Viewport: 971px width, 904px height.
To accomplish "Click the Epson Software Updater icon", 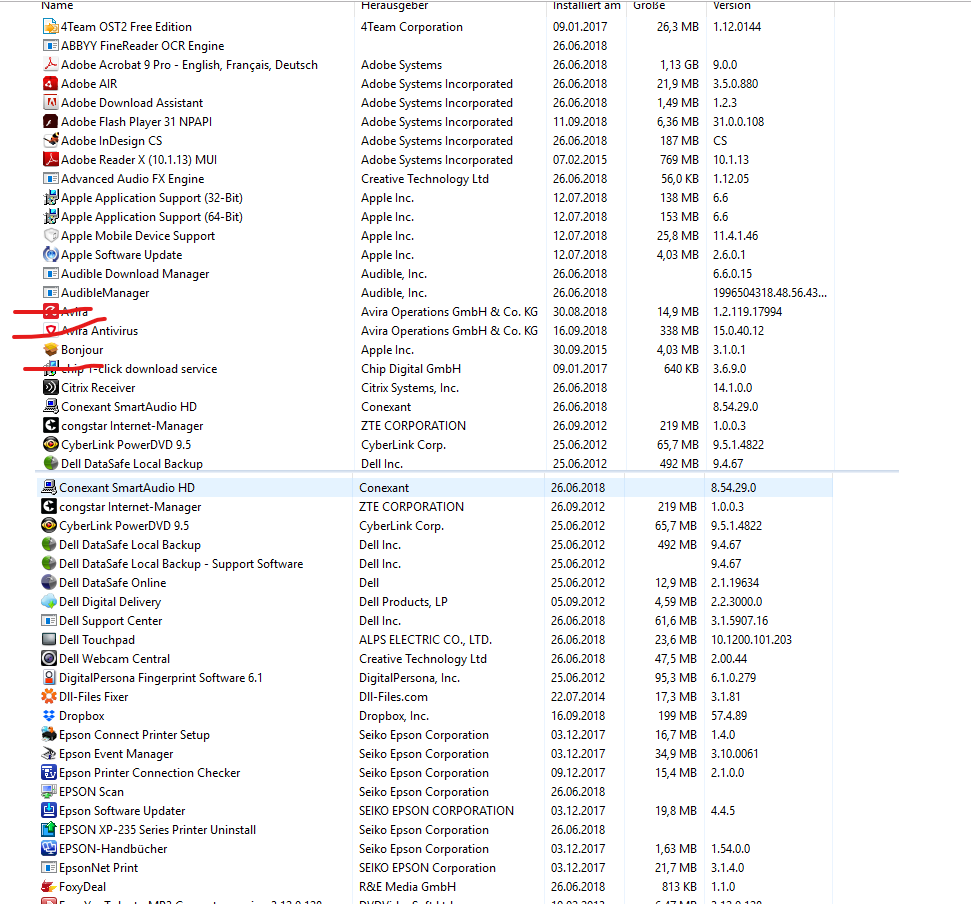I will [49, 811].
